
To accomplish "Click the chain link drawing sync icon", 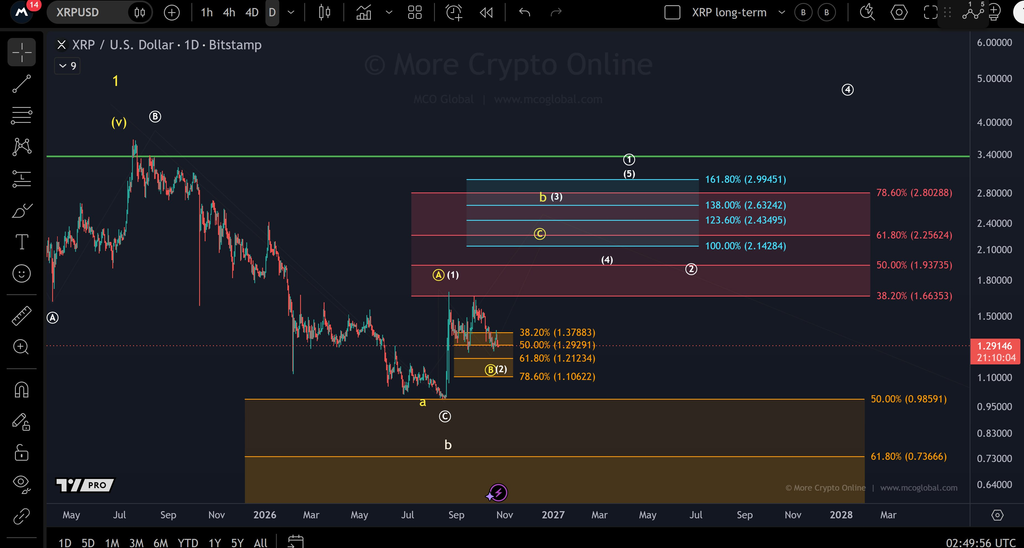I will click(x=22, y=516).
